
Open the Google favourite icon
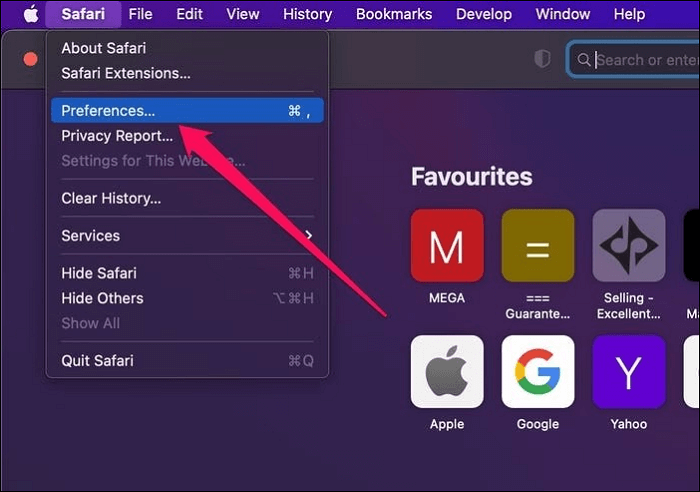coord(538,371)
